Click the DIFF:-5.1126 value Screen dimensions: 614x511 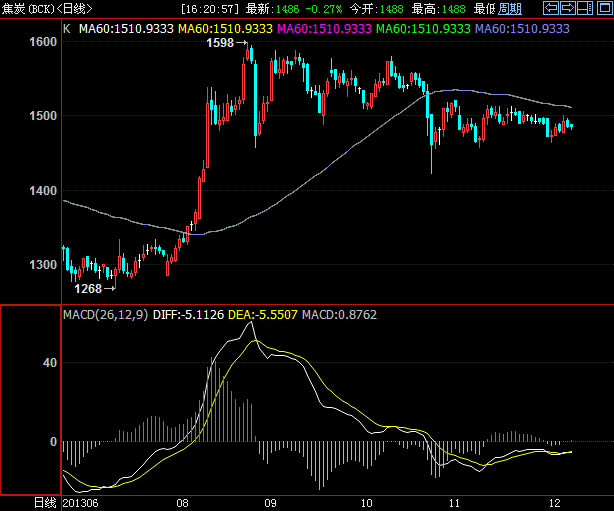click(x=188, y=315)
